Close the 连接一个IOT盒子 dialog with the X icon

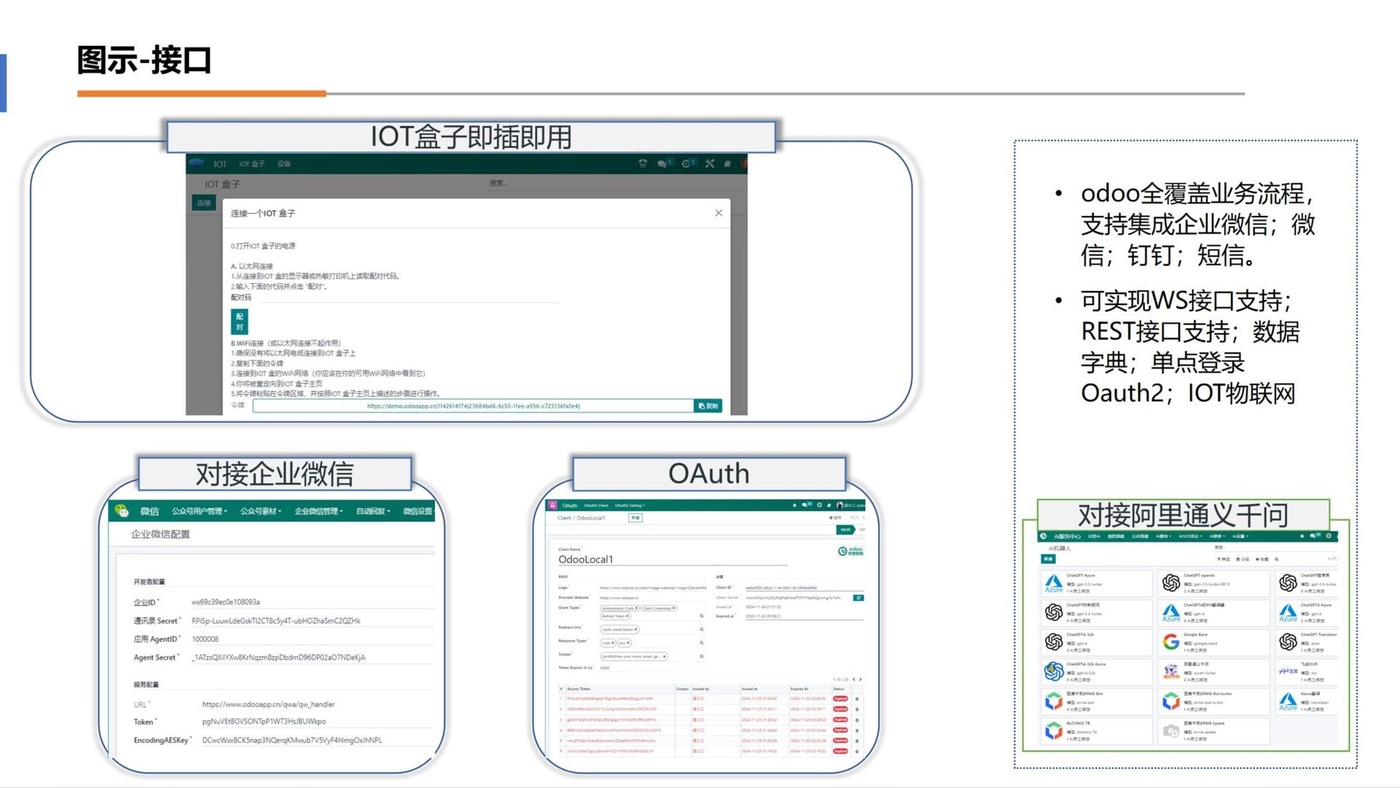coord(718,213)
